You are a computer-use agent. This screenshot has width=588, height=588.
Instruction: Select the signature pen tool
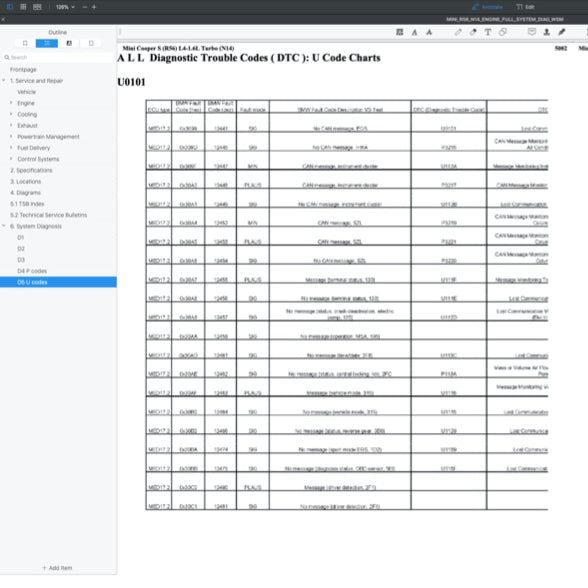point(561,32)
